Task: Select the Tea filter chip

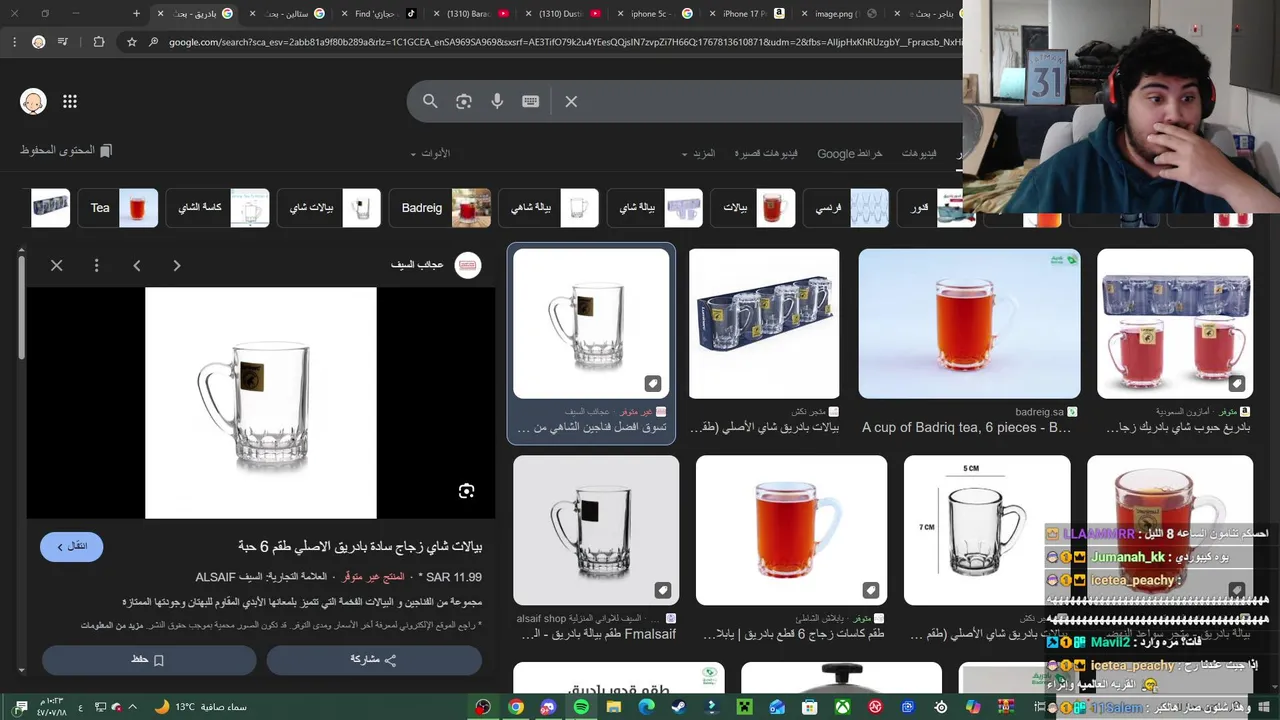Action: pos(118,208)
